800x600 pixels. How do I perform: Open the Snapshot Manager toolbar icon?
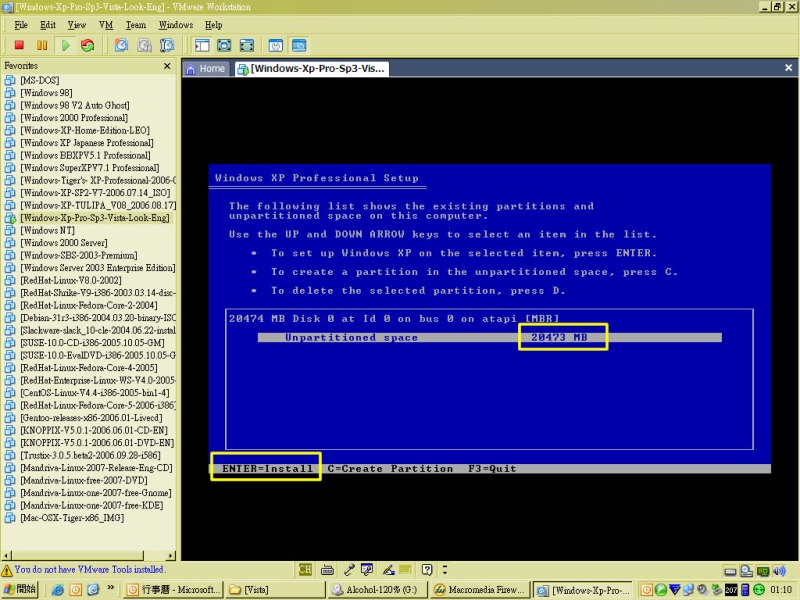coord(167,45)
